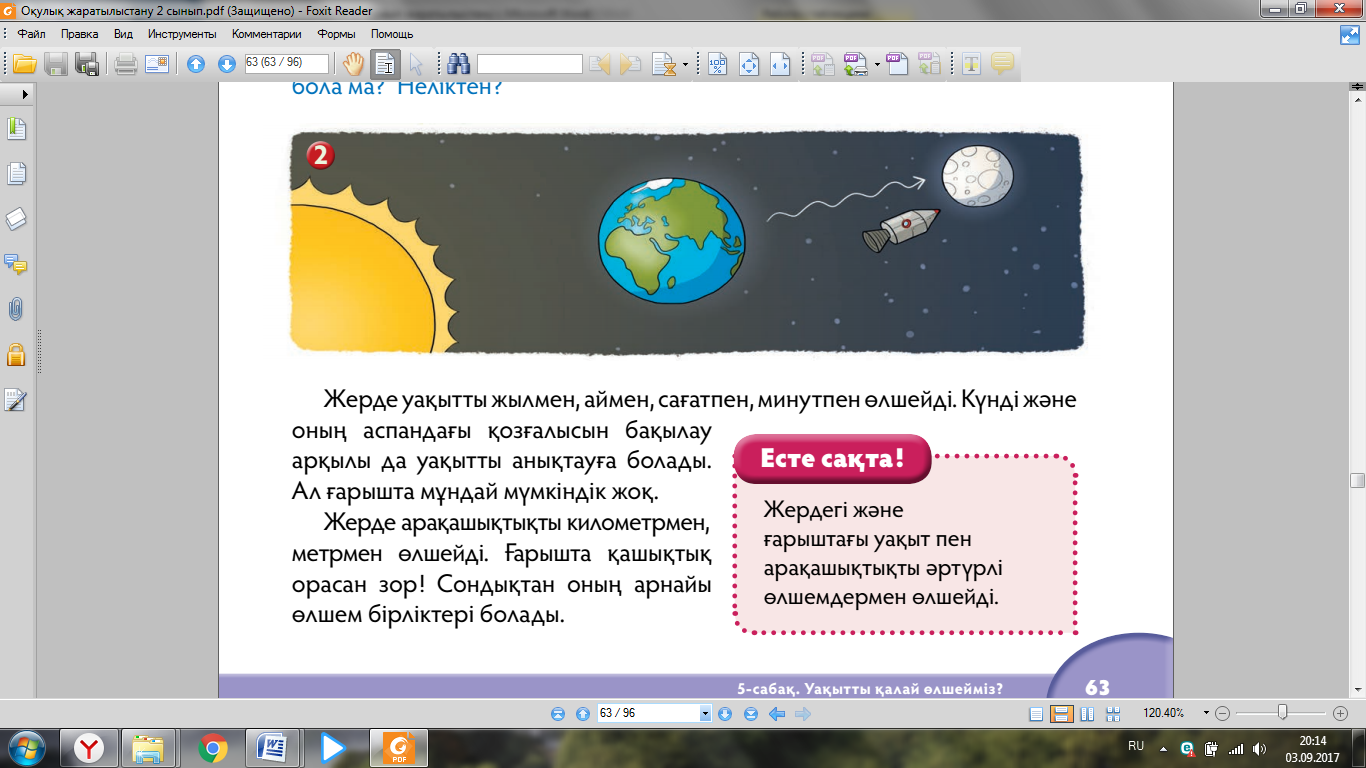
Task: Activate the Select Text tool
Action: [385, 64]
